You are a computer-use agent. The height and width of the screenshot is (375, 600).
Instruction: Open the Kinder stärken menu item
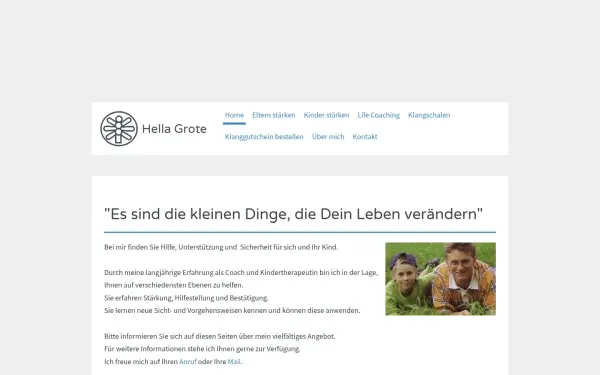tap(326, 115)
